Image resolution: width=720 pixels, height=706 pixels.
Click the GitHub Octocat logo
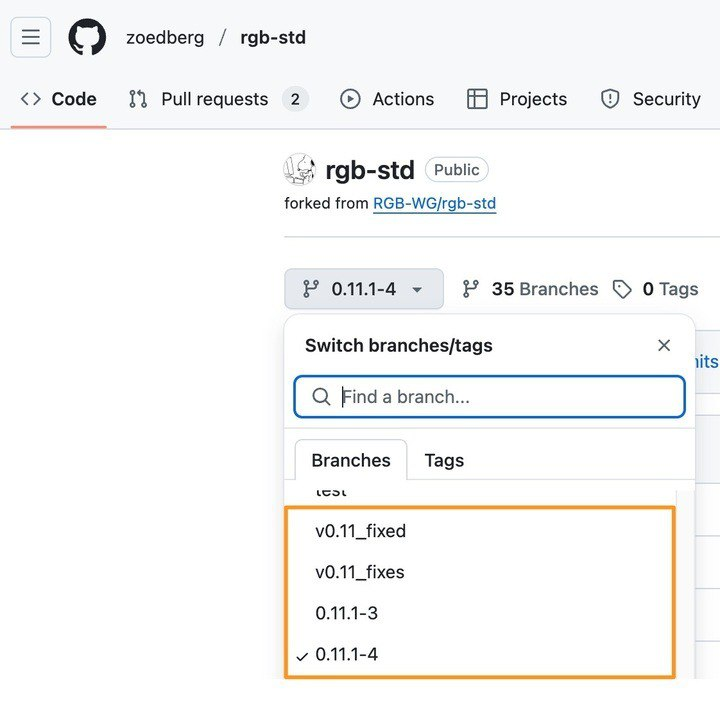(87, 37)
